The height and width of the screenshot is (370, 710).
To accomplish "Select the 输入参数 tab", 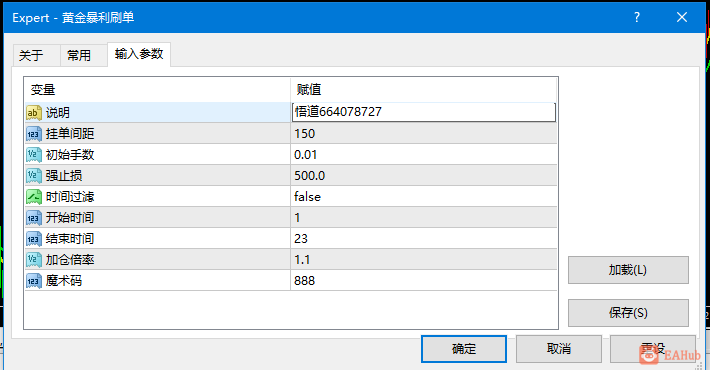I will point(139,54).
